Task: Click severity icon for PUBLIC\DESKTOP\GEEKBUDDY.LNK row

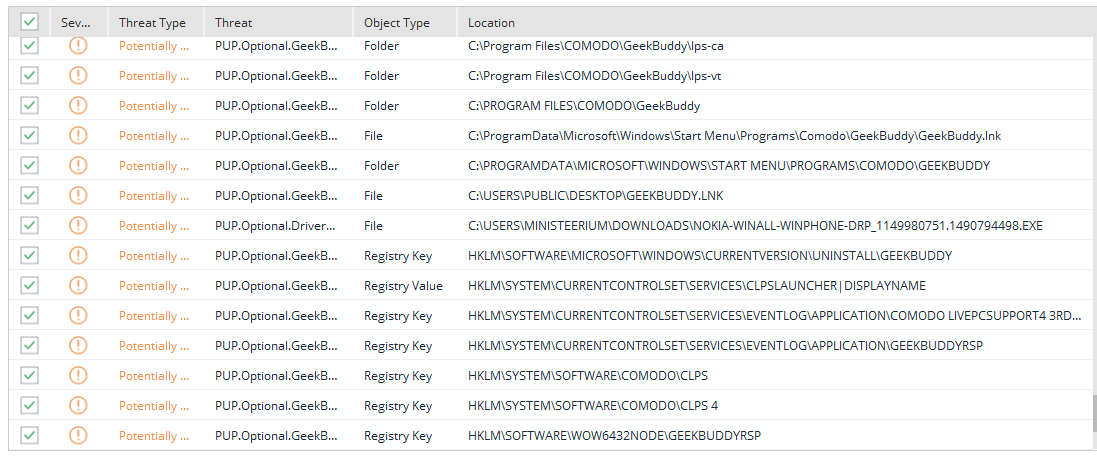Action: coord(78,196)
